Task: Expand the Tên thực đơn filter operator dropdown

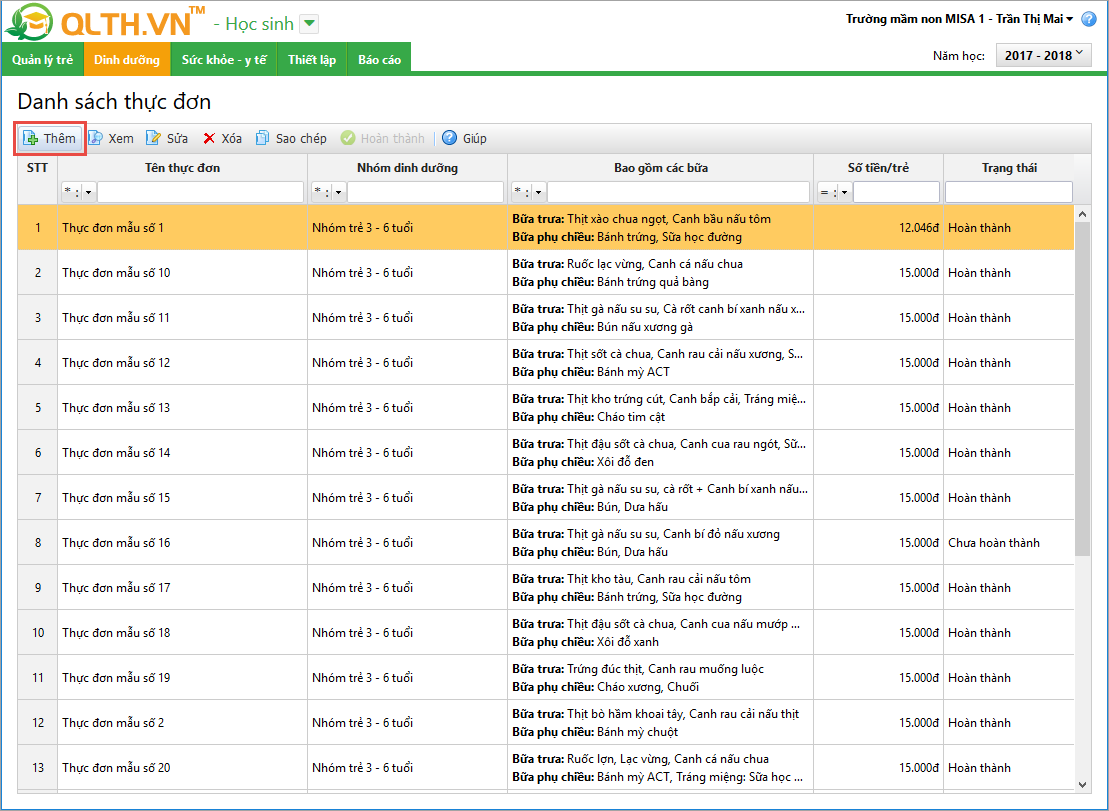Action: point(88,192)
